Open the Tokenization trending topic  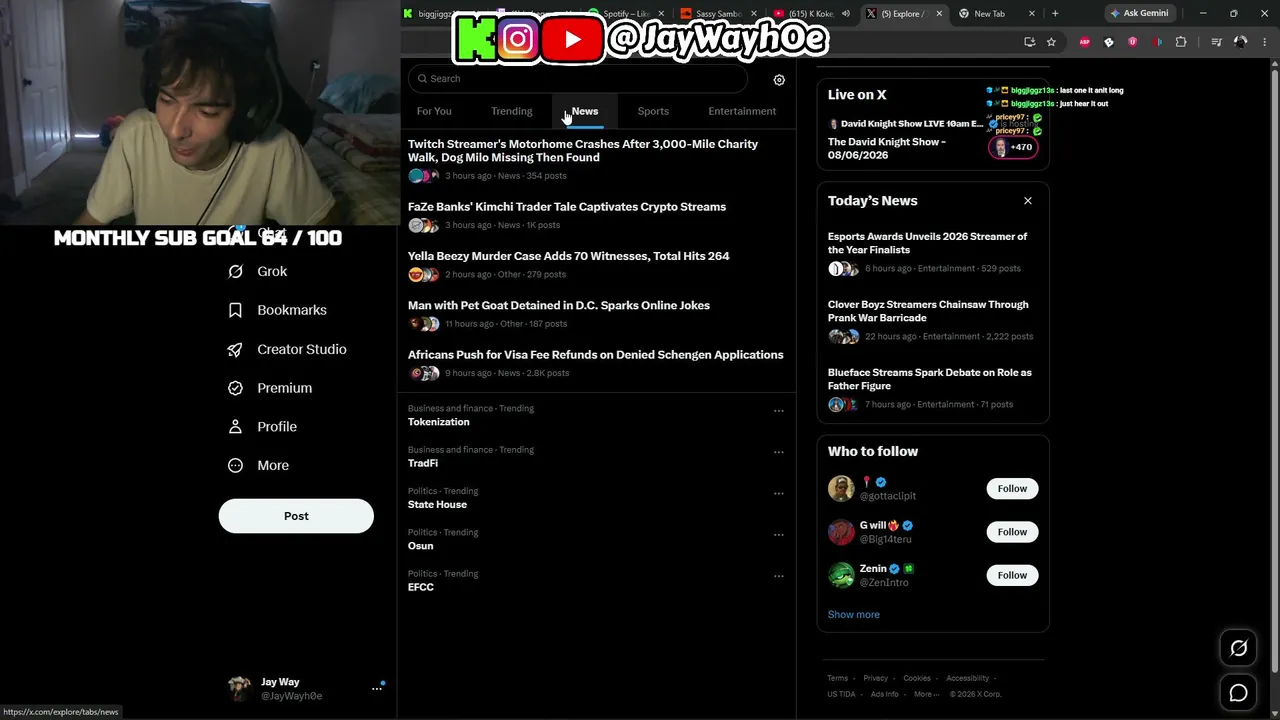(x=439, y=422)
